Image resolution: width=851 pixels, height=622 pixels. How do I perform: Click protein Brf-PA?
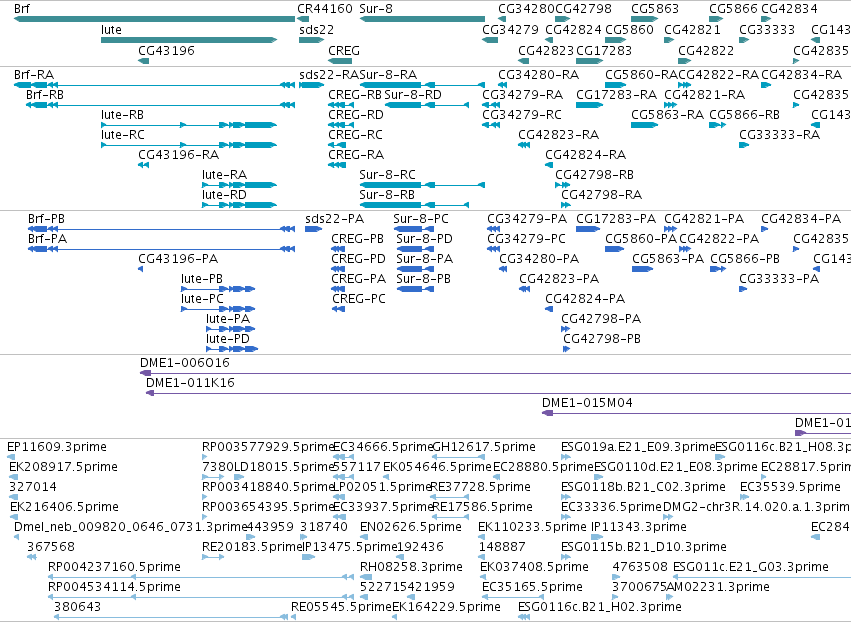coord(162,249)
